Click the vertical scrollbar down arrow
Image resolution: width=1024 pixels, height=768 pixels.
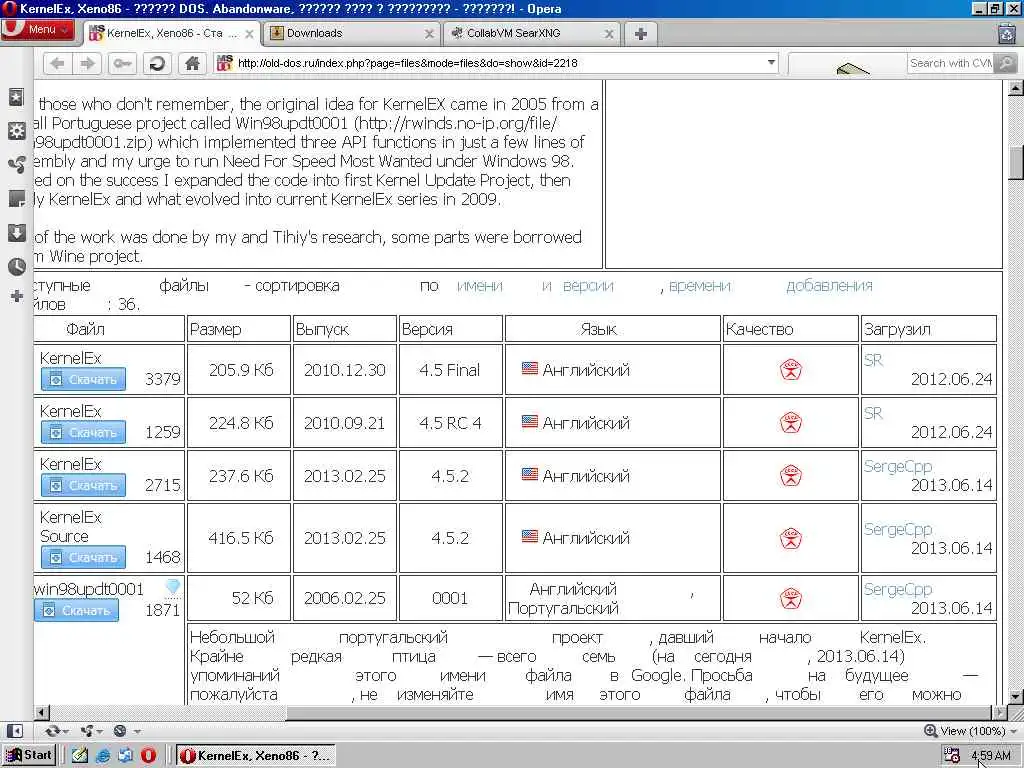pos(1016,696)
